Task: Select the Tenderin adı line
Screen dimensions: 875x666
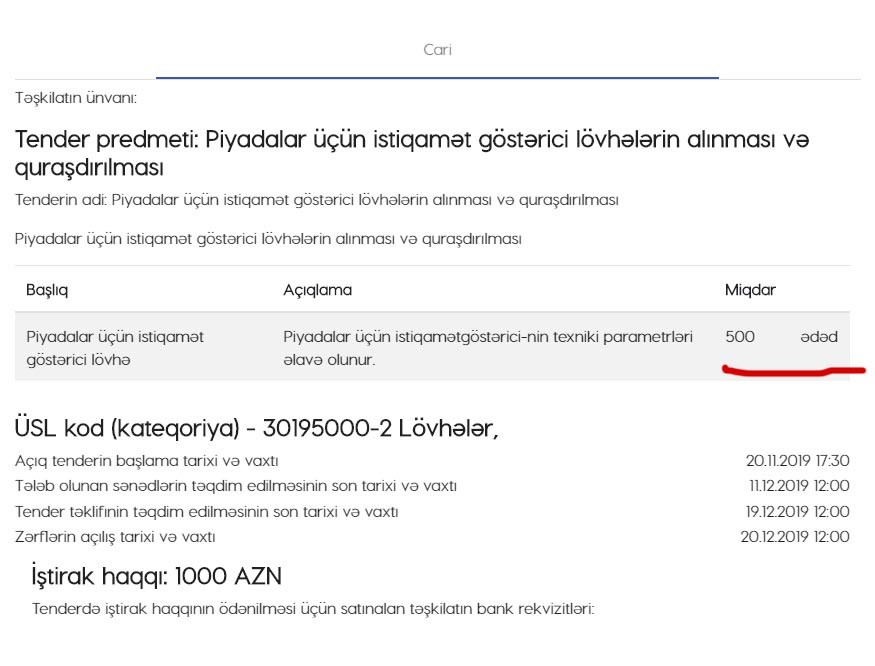Action: tap(316, 200)
